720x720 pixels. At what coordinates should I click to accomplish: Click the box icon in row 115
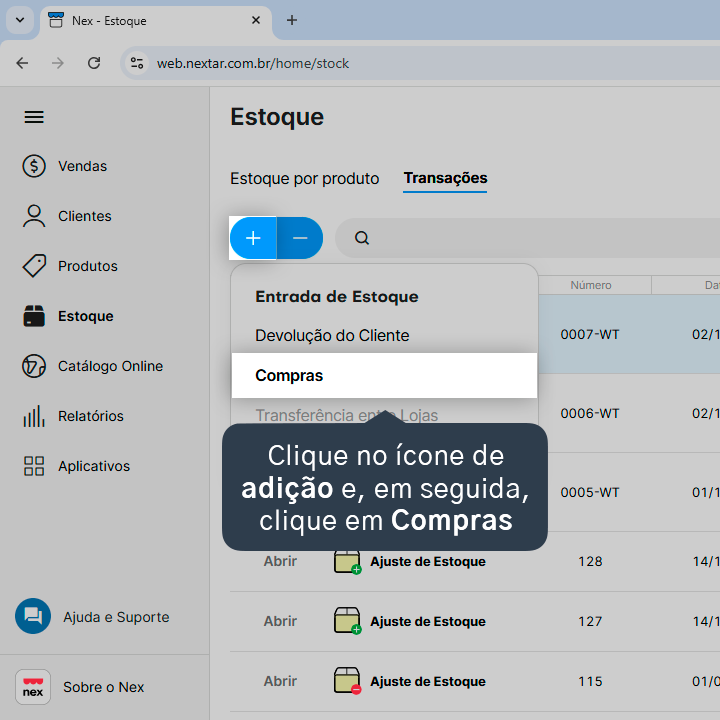[347, 681]
